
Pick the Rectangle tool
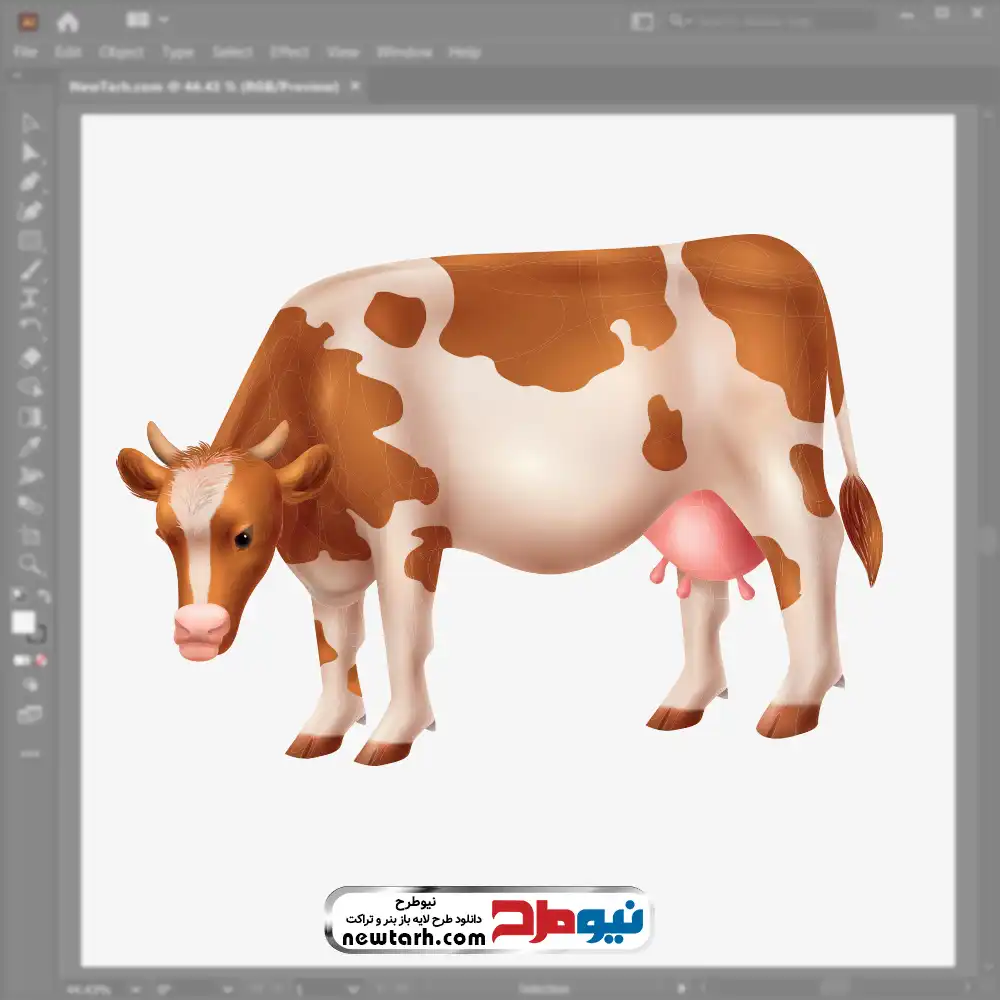[x=30, y=241]
